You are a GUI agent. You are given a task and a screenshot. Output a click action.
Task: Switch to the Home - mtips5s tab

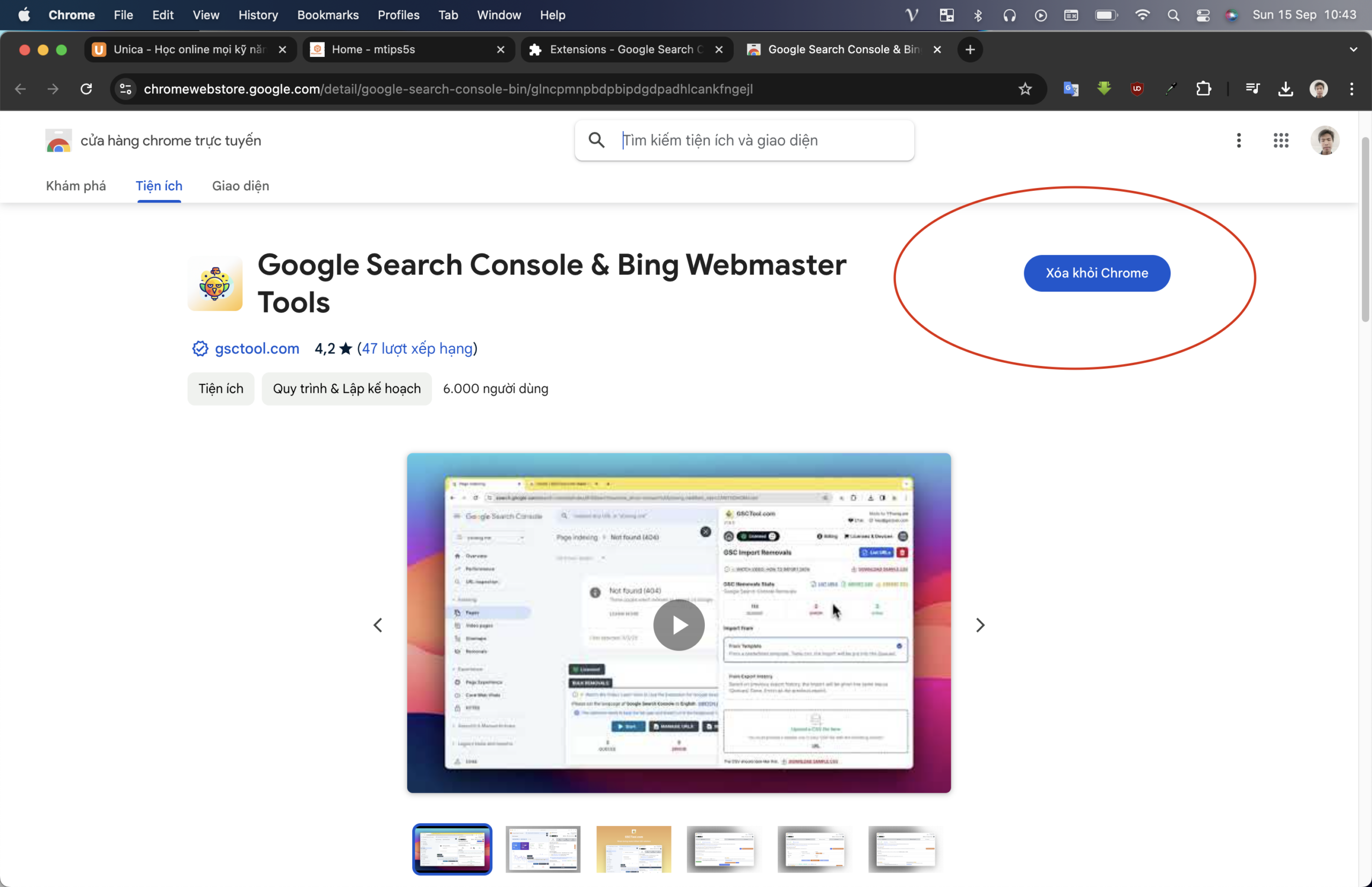(x=408, y=49)
